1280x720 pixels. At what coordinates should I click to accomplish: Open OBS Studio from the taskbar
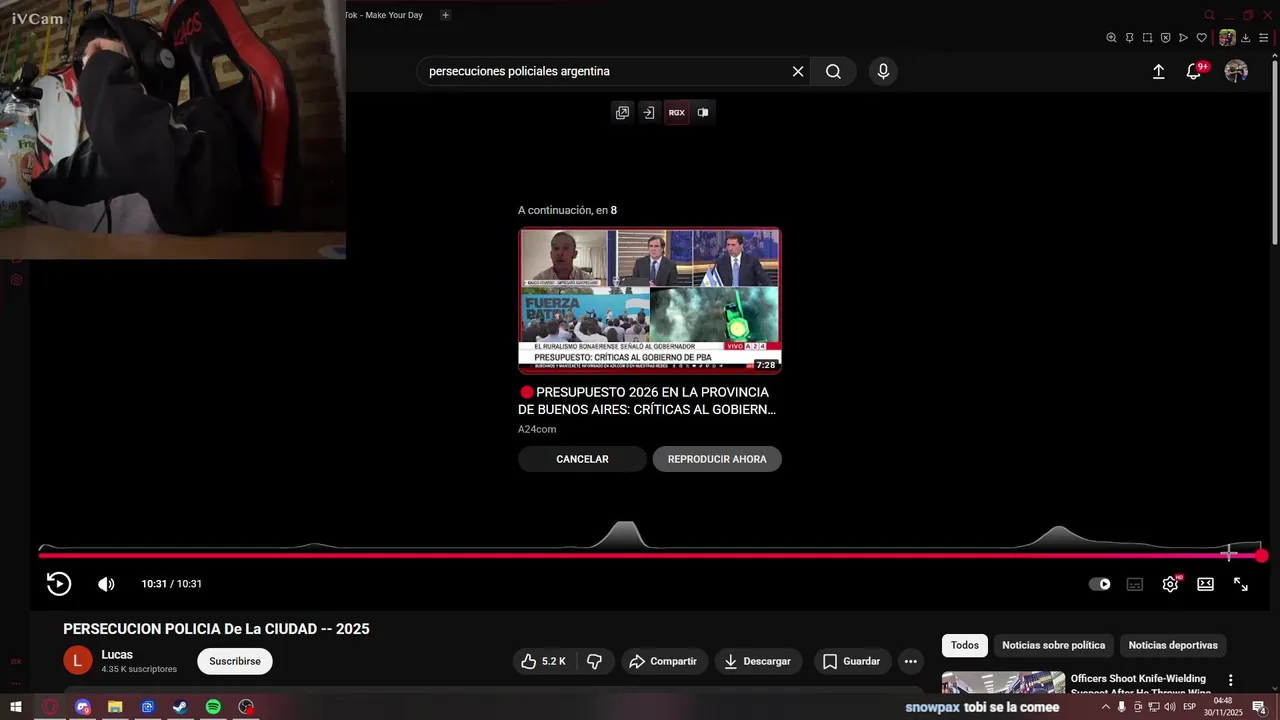[x=246, y=707]
